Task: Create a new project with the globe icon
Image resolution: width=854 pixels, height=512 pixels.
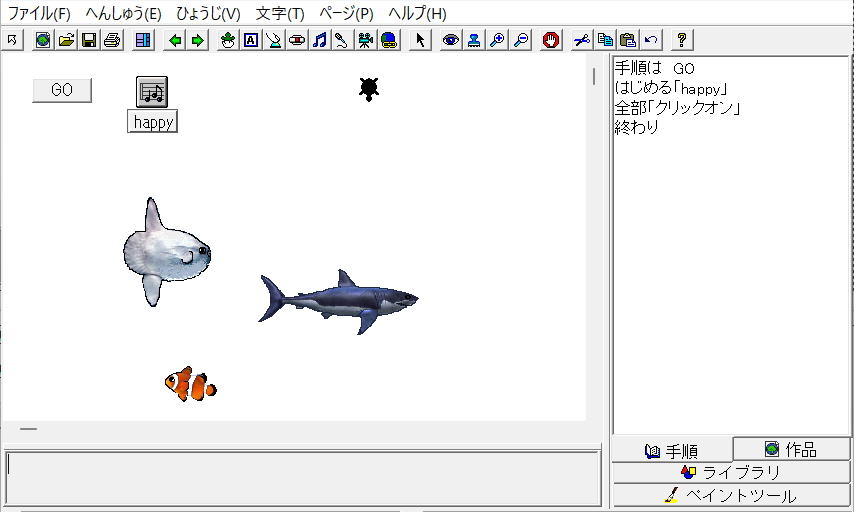Action: (43, 40)
